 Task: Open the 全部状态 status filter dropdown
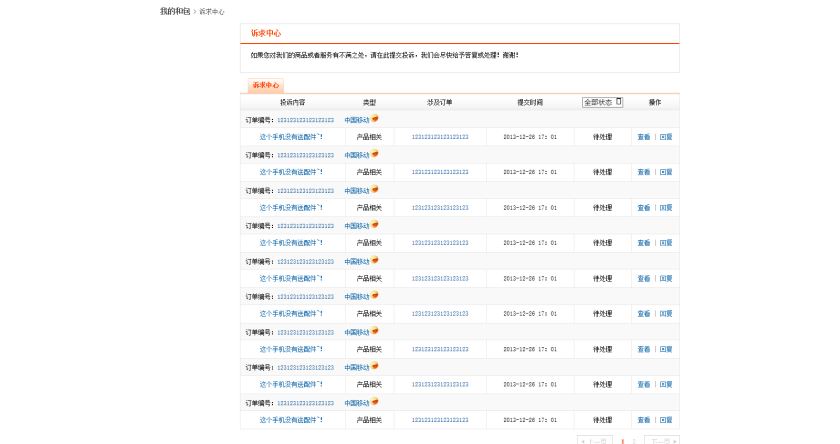[x=603, y=102]
